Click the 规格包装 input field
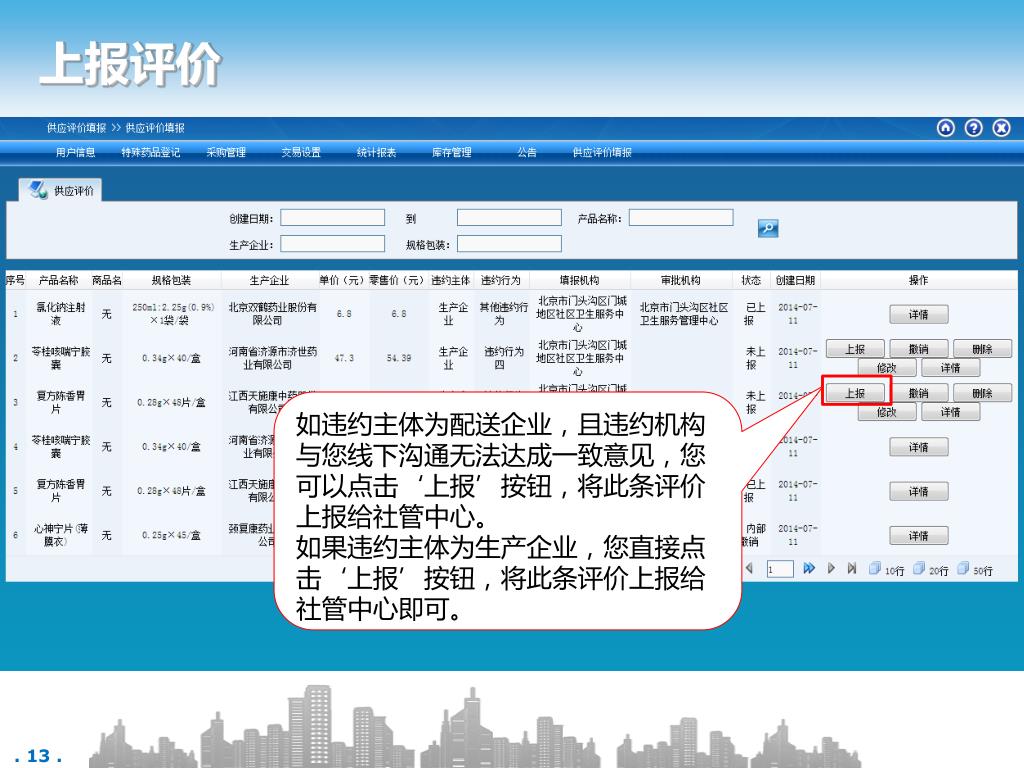 click(509, 244)
